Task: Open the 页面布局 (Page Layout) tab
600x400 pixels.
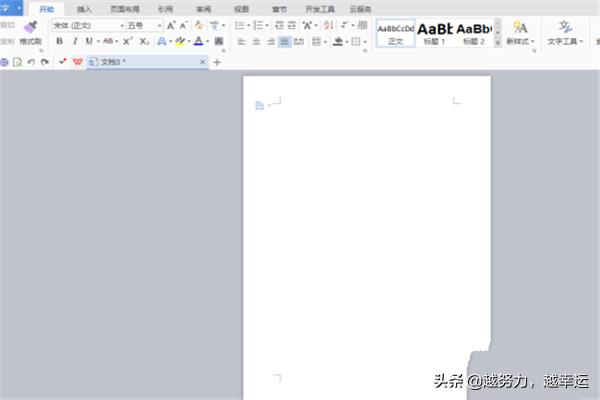Action: [125, 8]
